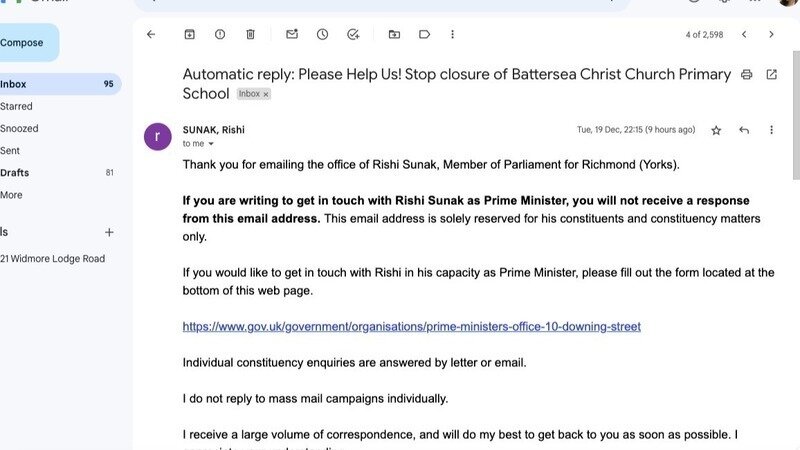Viewport: 800px width, 450px height.
Task: Report this email as spam
Action: (x=219, y=34)
